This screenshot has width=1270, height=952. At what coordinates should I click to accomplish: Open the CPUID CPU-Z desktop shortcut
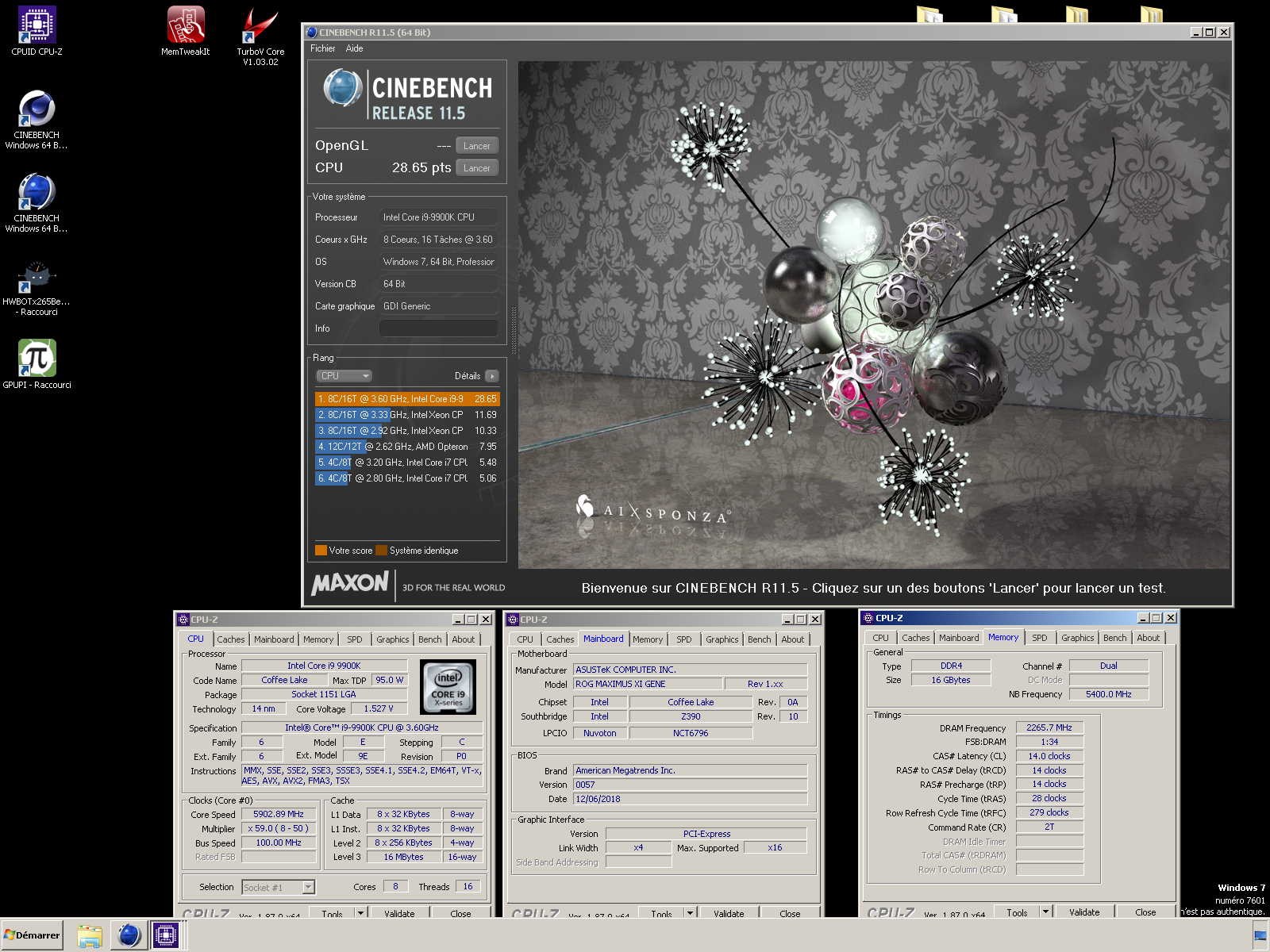click(x=37, y=32)
